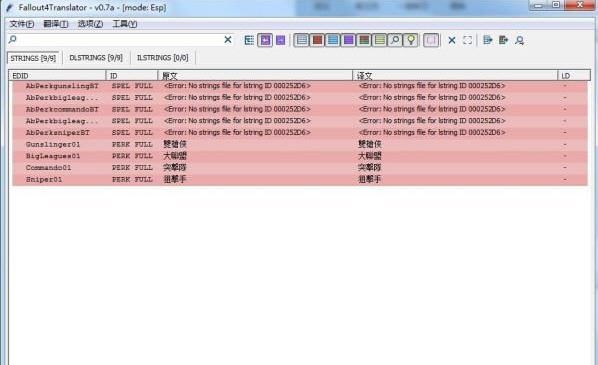Screen dimensions: 598x365
Task: Select the Commando01 row
Action: (x=300, y=168)
